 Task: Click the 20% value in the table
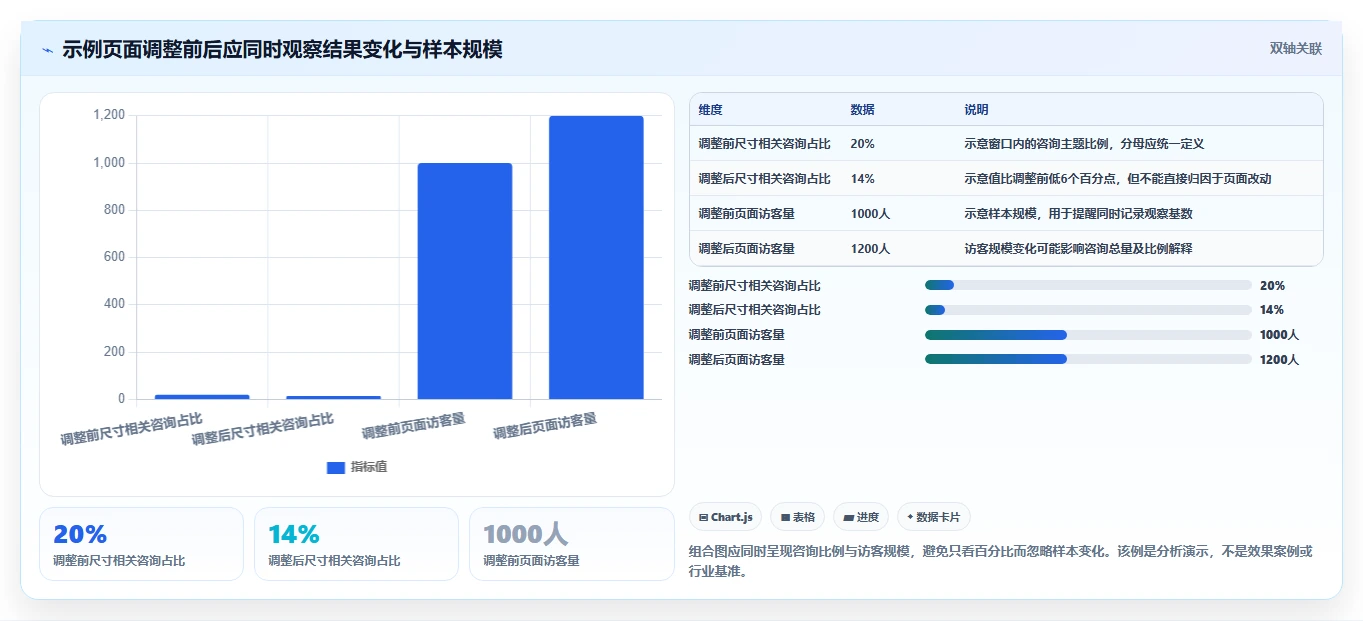point(862,144)
